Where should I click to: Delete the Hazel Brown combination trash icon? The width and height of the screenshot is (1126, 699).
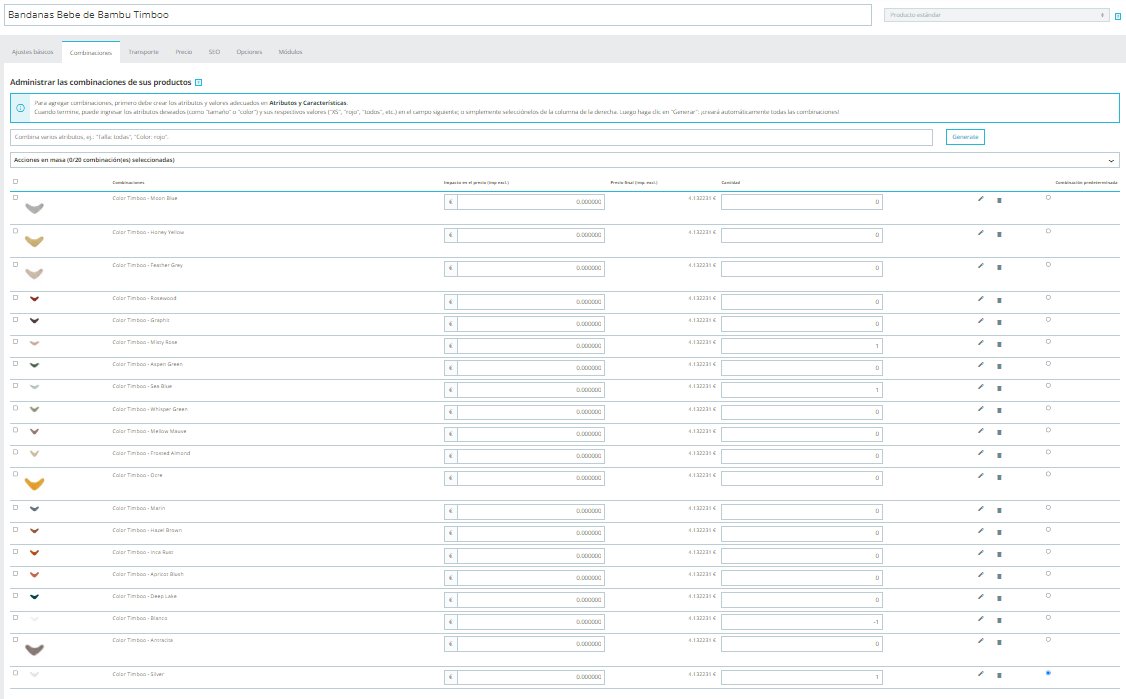tap(999, 532)
